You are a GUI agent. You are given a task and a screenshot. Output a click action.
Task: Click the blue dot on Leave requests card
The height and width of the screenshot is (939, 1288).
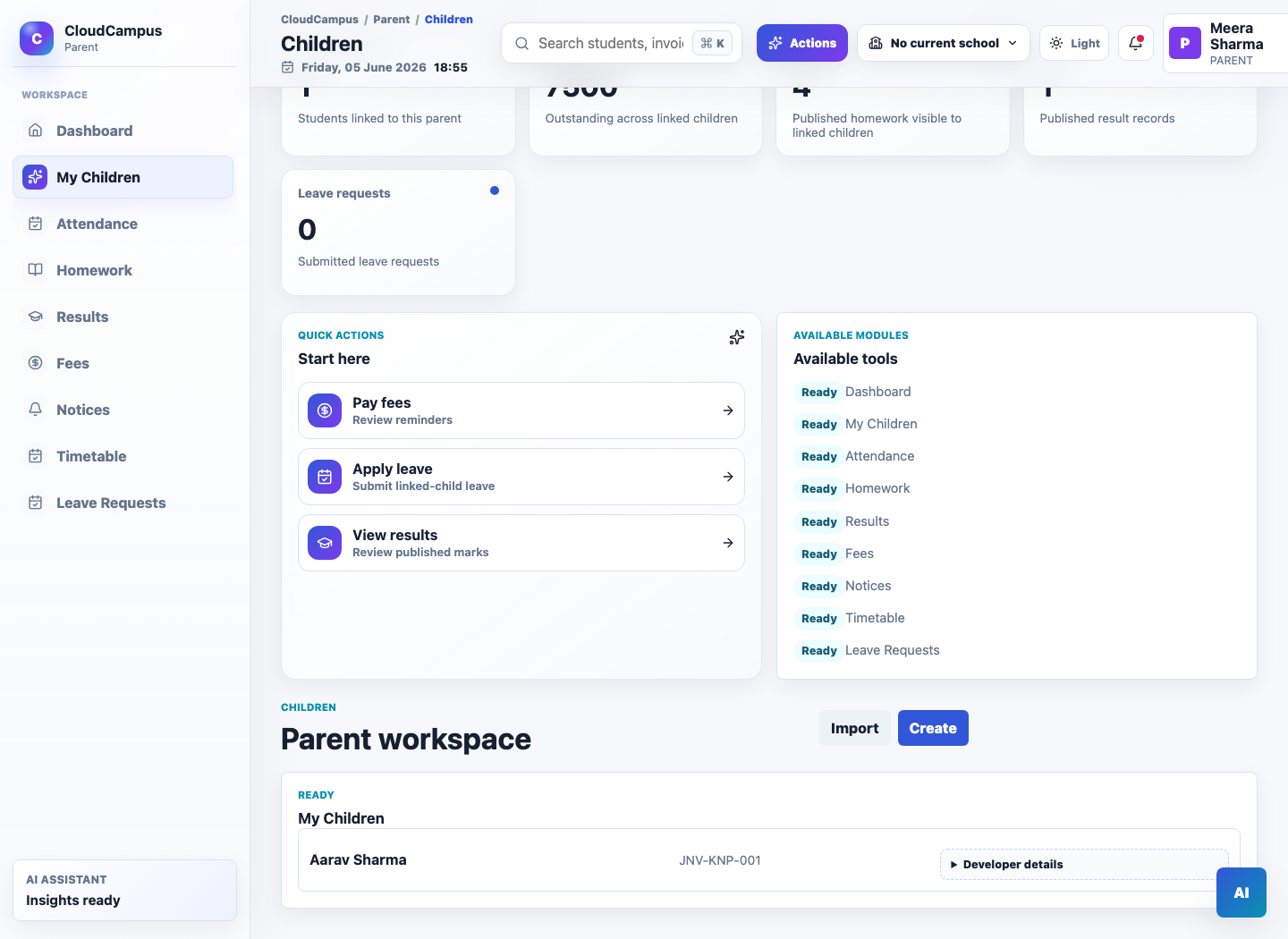coord(495,190)
